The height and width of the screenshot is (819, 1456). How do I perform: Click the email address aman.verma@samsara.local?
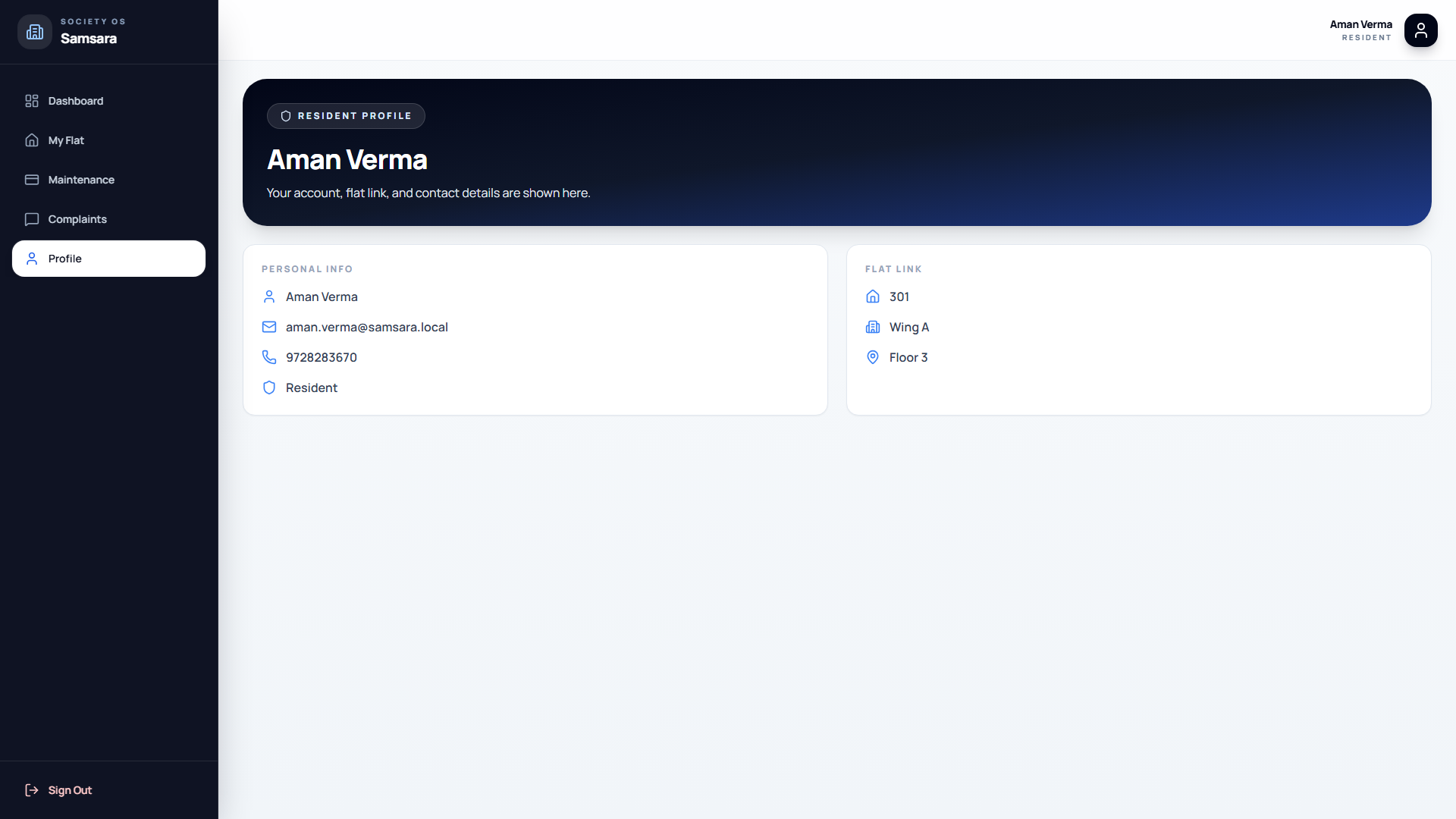[x=366, y=327]
